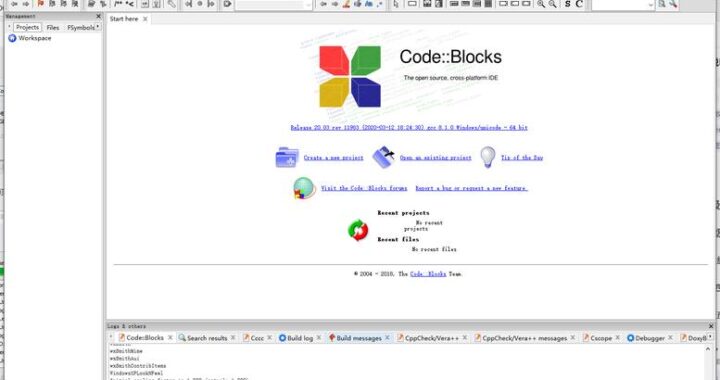Click the zoom in magnifier toolbar icon
The height and width of the screenshot is (380, 720).
(x=541, y=4)
